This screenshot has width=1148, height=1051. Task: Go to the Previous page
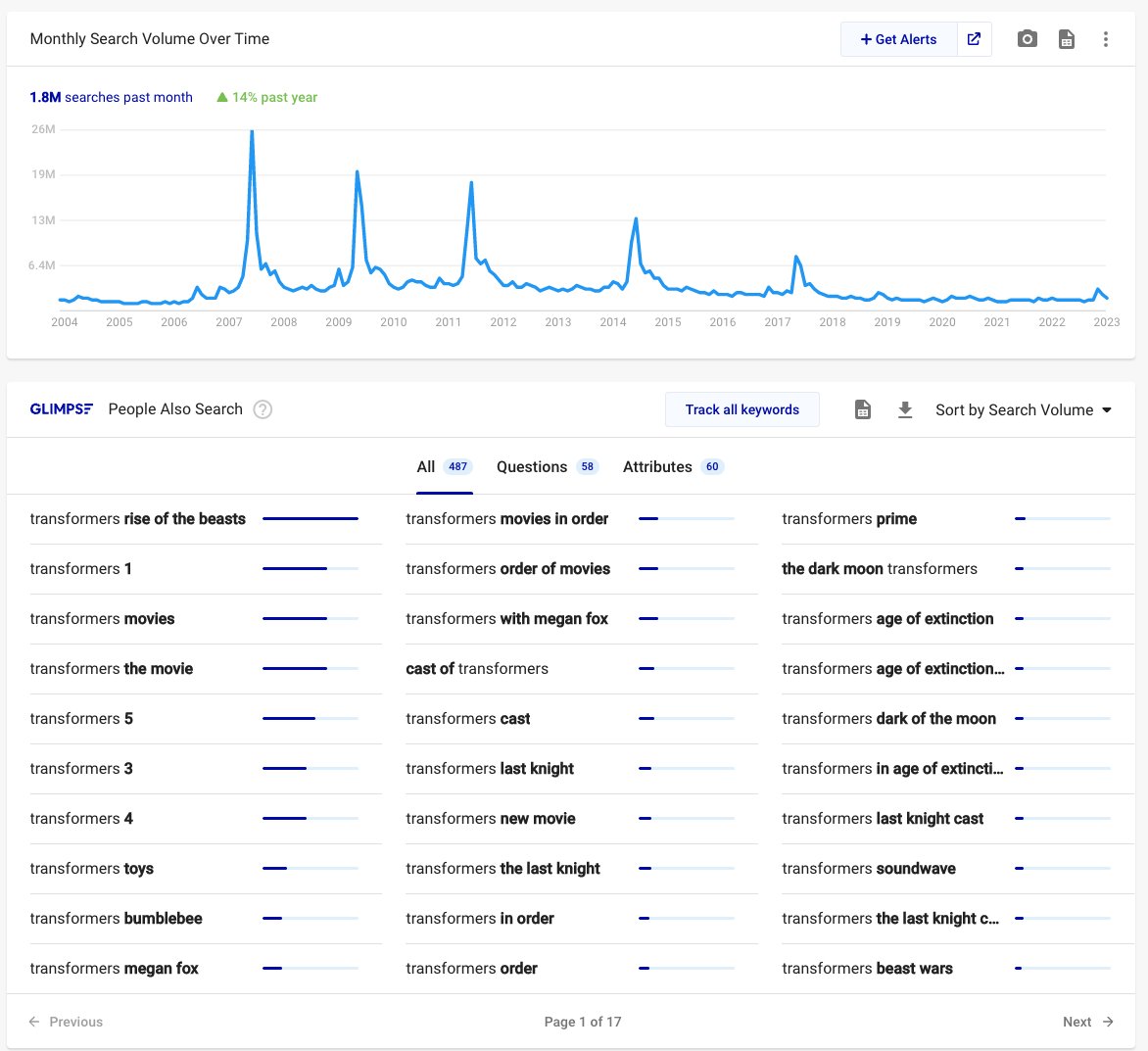tap(66, 1022)
